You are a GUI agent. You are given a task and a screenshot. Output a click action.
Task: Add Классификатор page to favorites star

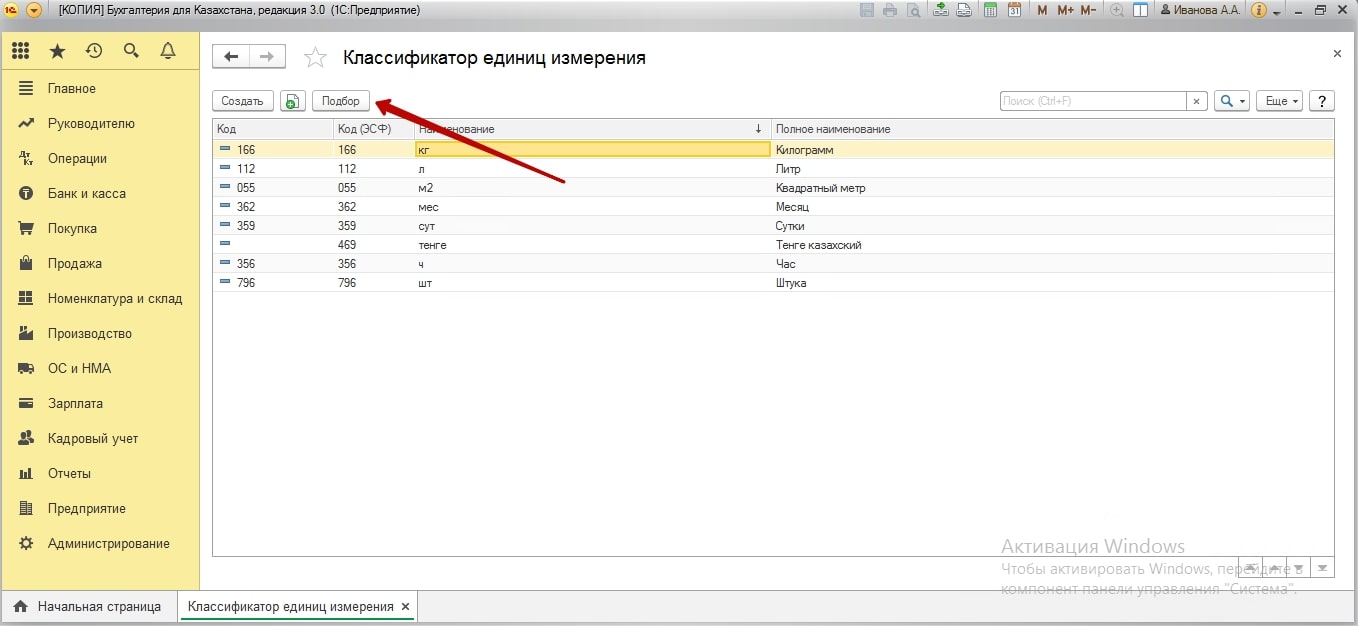315,58
